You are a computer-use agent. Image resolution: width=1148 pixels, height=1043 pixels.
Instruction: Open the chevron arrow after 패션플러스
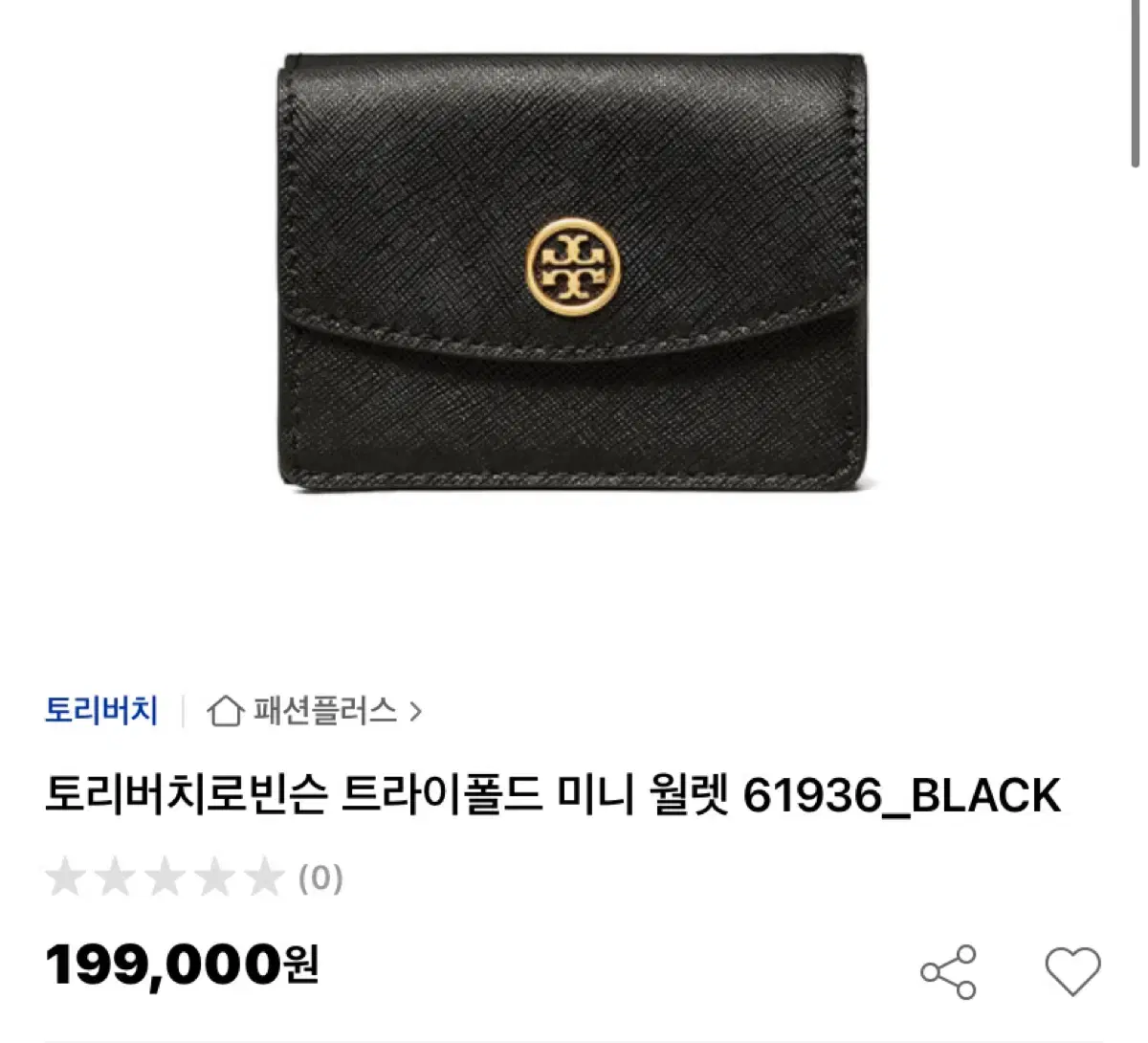pos(414,711)
